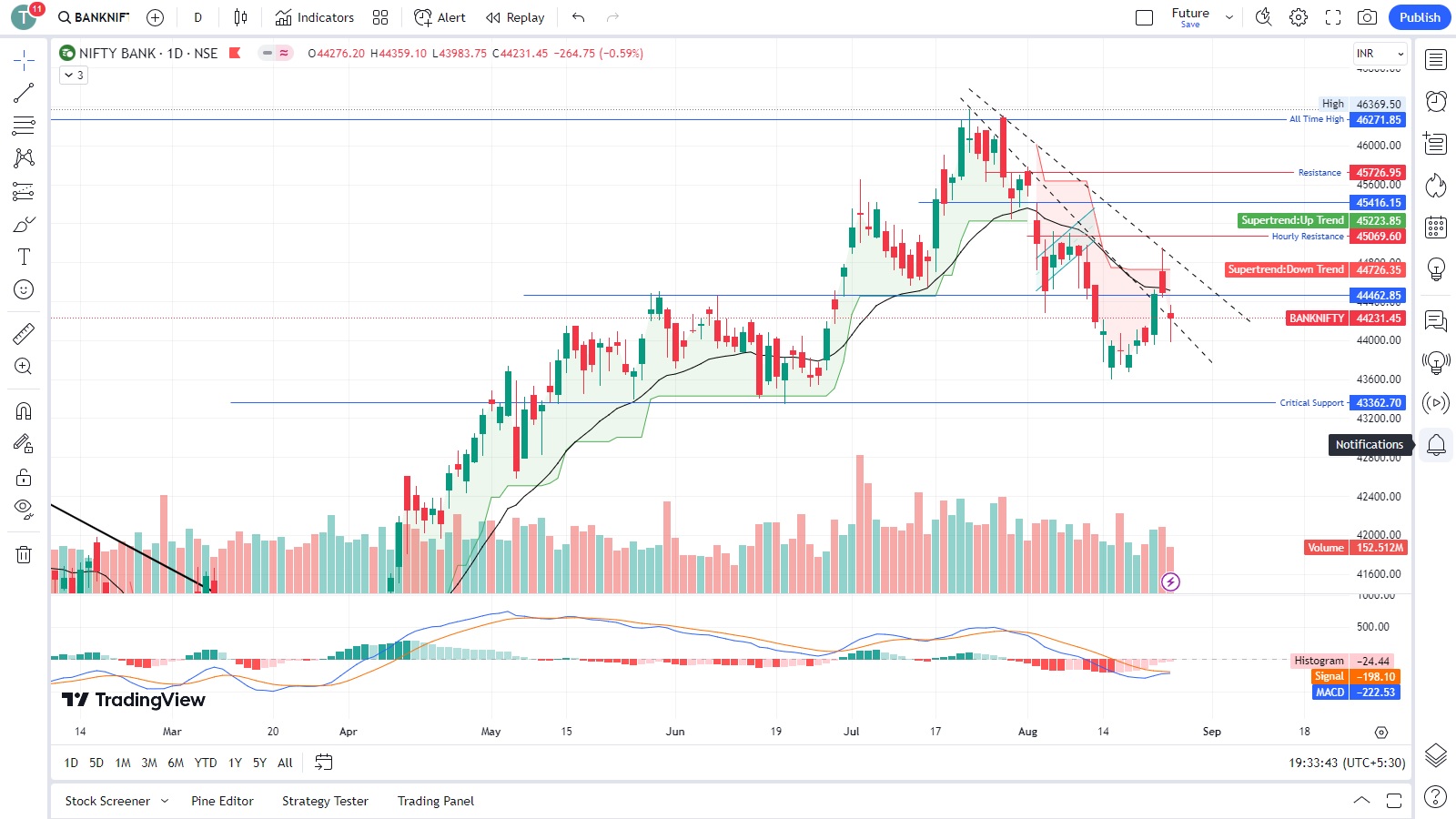Open the Notifications bell
1456x819 pixels.
click(1436, 445)
